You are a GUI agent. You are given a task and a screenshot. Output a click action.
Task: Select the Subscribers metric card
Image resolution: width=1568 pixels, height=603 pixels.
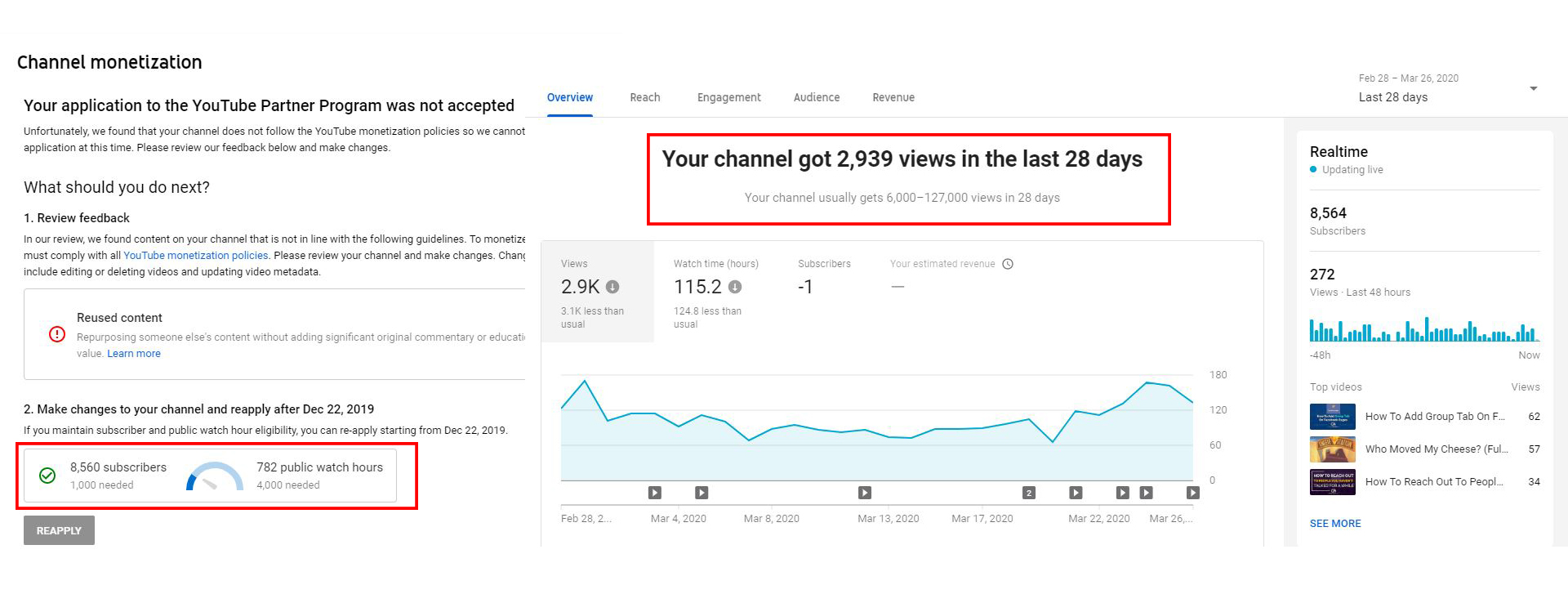tap(824, 292)
